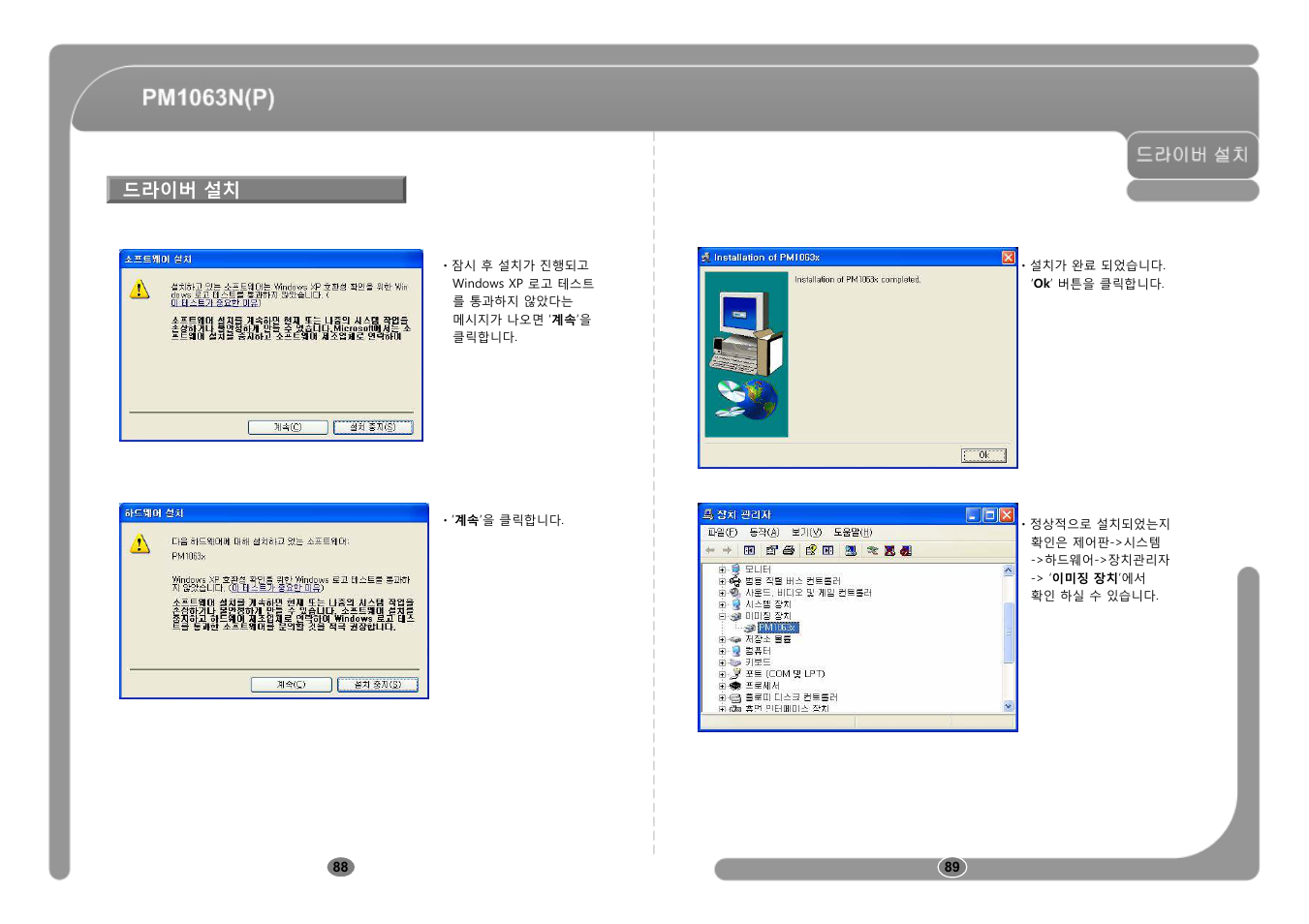
Task: Expand the 시스템 장치 node
Action: point(722,604)
